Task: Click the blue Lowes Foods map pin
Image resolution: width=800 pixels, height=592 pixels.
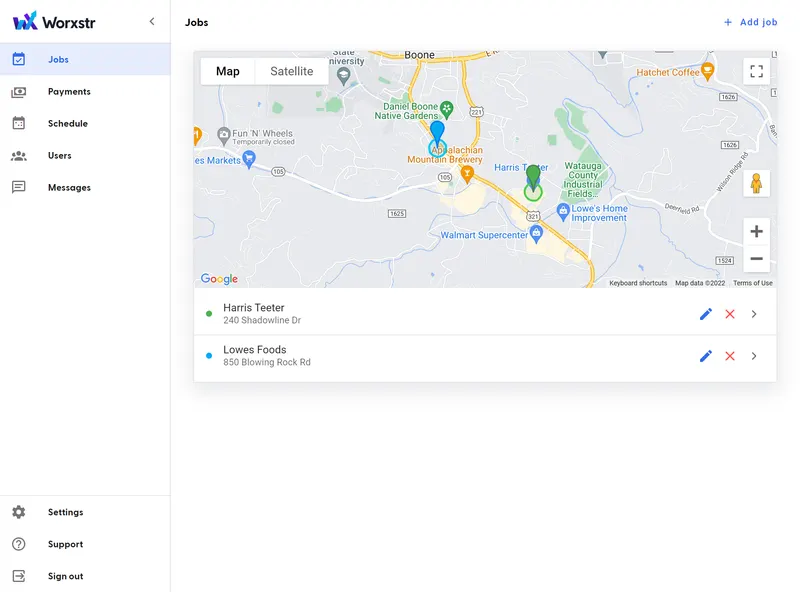Action: tap(437, 134)
